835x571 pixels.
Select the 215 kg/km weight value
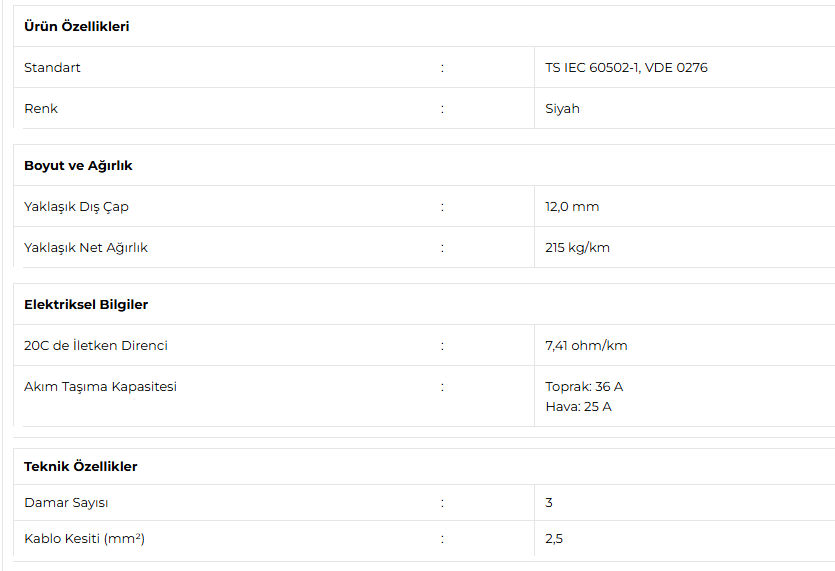[x=577, y=248]
